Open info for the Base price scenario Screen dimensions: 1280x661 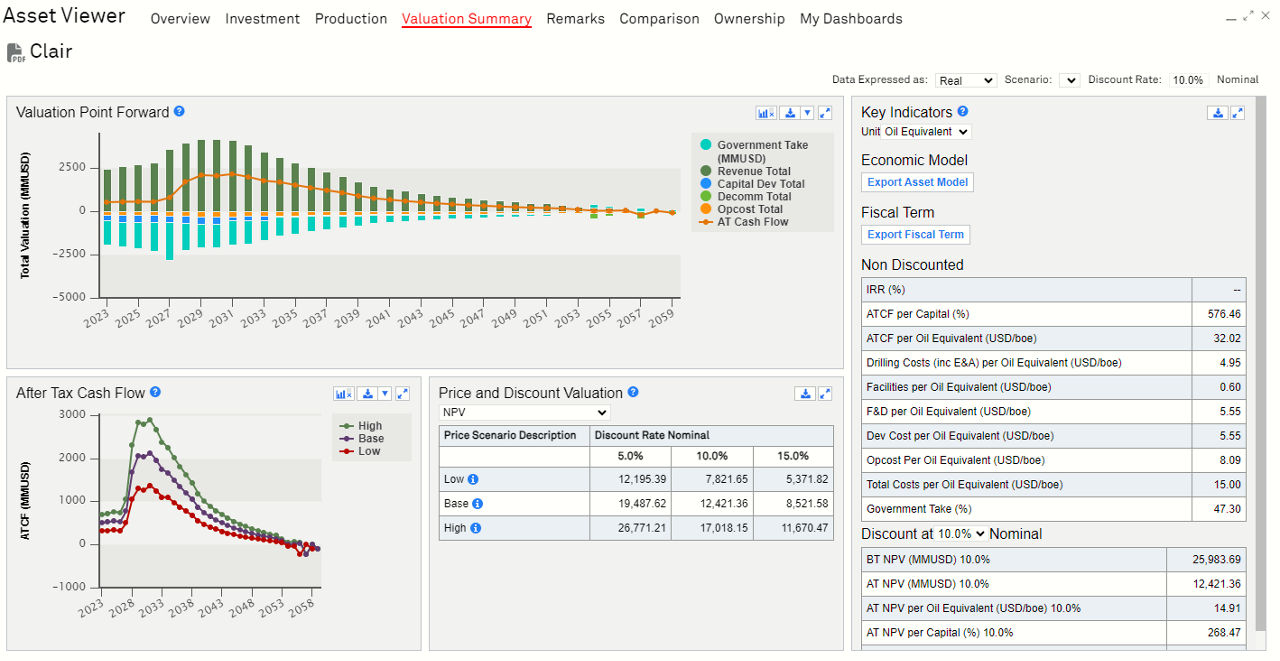(x=478, y=504)
